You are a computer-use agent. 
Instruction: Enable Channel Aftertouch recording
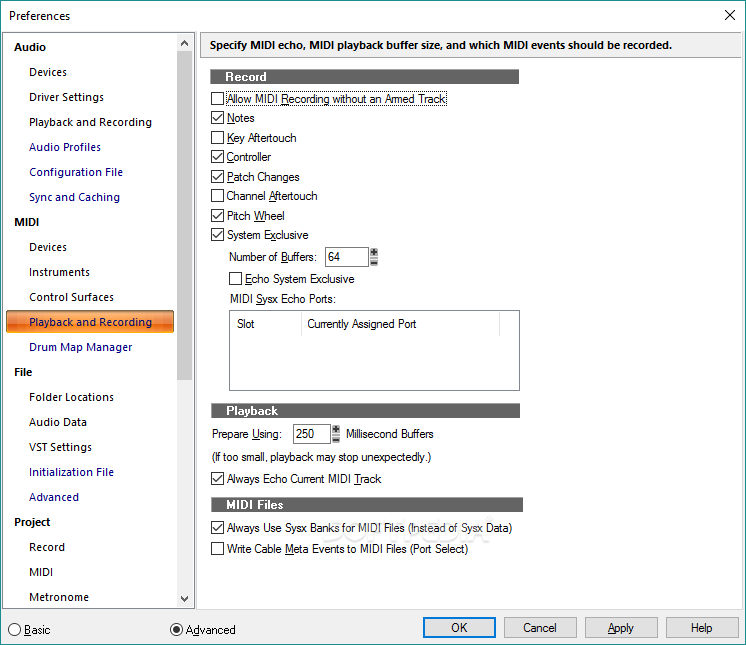click(x=217, y=195)
